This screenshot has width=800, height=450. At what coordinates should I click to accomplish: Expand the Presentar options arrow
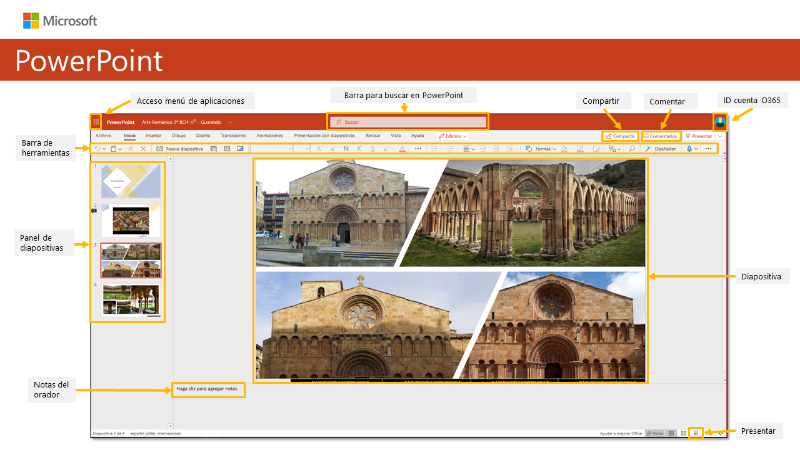pos(720,136)
